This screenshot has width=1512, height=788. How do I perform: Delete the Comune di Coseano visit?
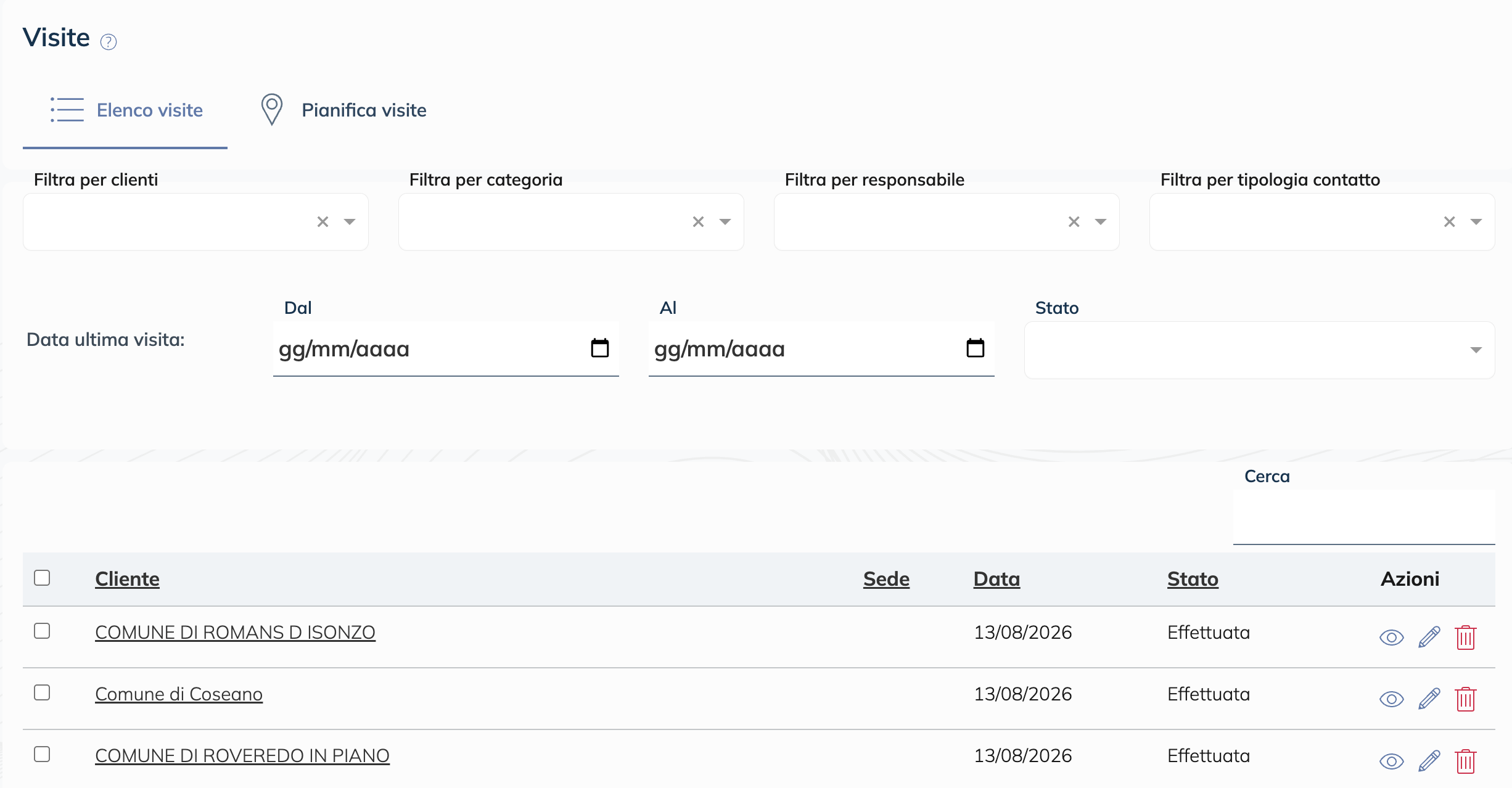(1466, 699)
